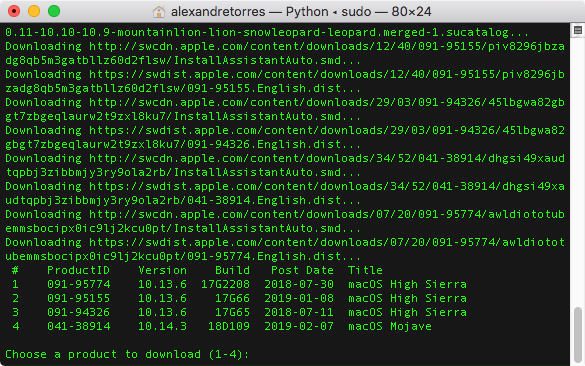The width and height of the screenshot is (585, 366).
Task: Click post date 2018-07-11
Action: pos(299,312)
